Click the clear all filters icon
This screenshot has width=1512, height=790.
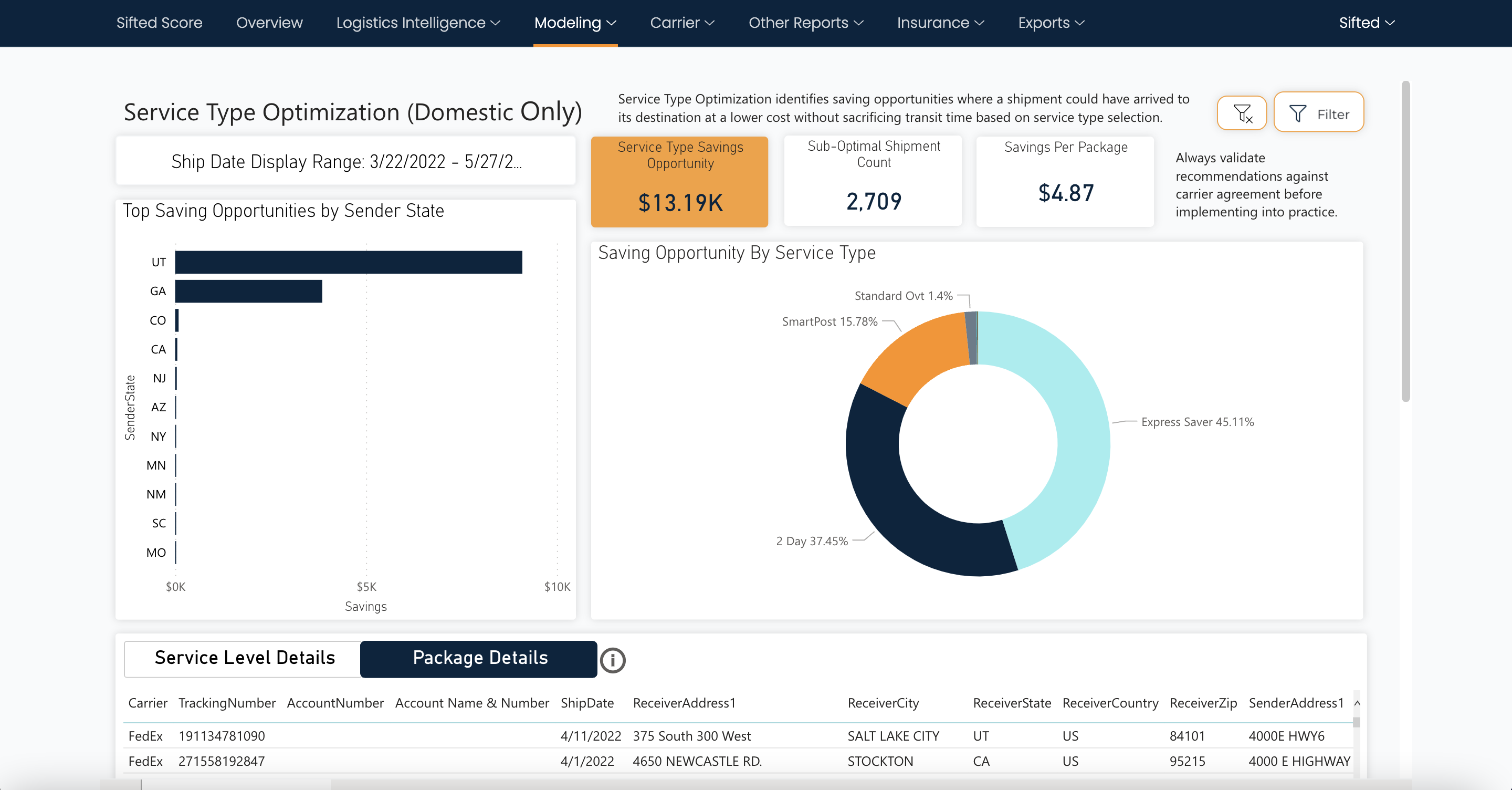[x=1242, y=112]
